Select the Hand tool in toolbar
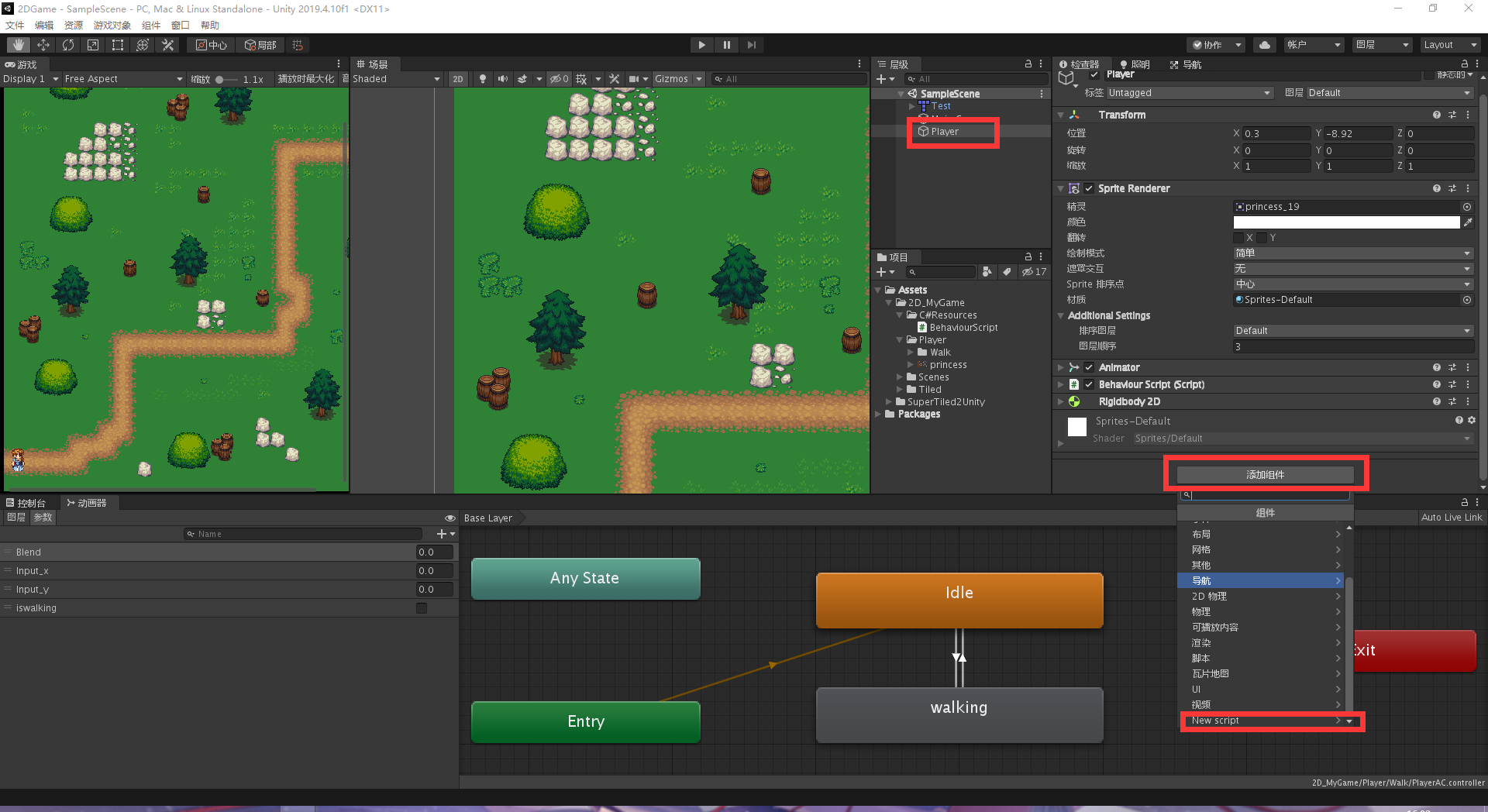1488x812 pixels. pos(16,44)
